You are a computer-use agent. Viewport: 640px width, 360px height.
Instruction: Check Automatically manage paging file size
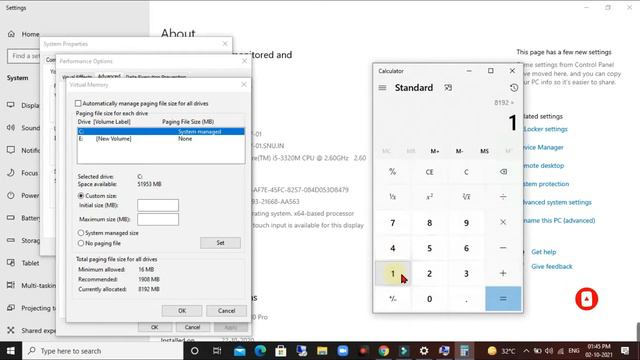(78, 103)
